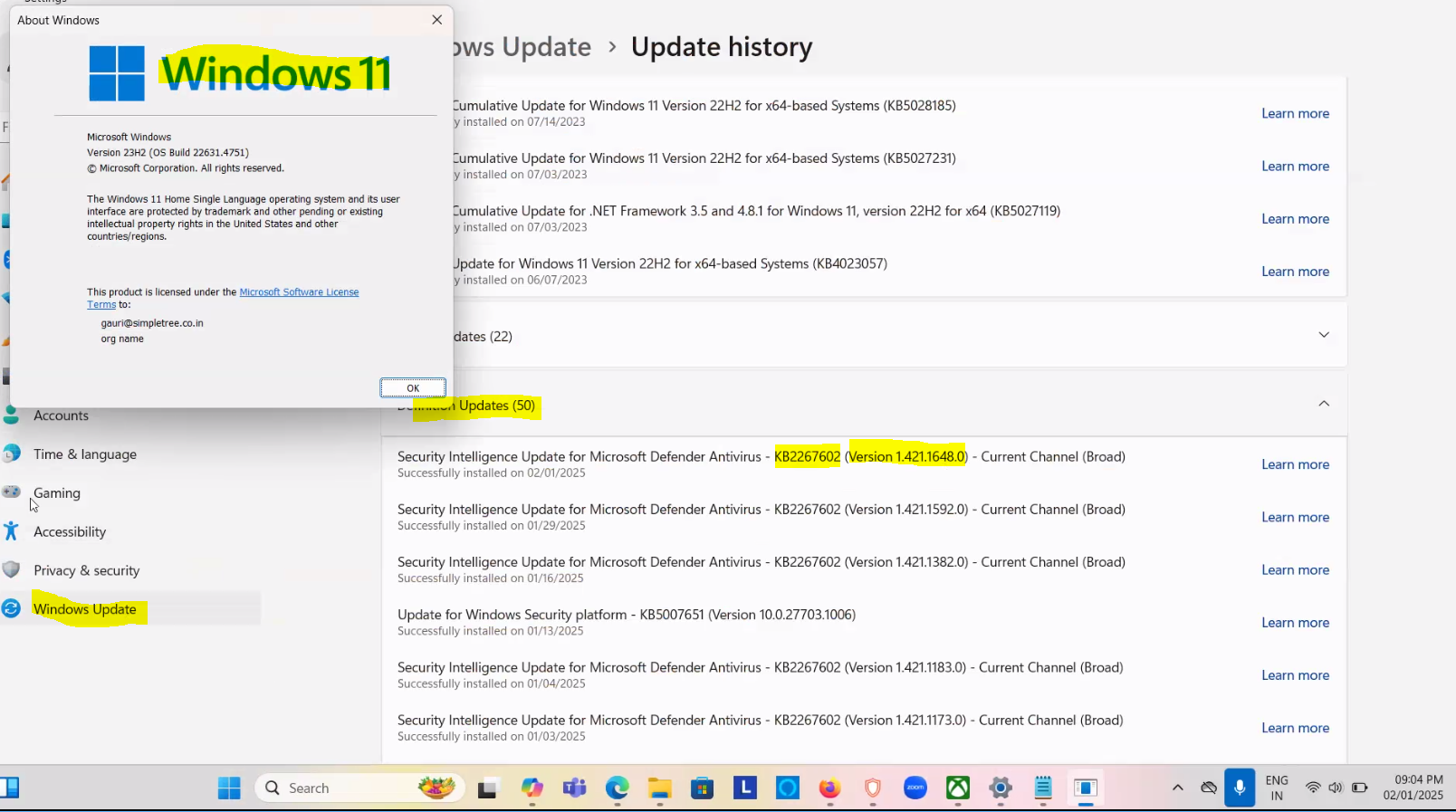This screenshot has height=812, width=1456.
Task: Open Microsoft Teams in the taskbar
Action: click(x=574, y=788)
